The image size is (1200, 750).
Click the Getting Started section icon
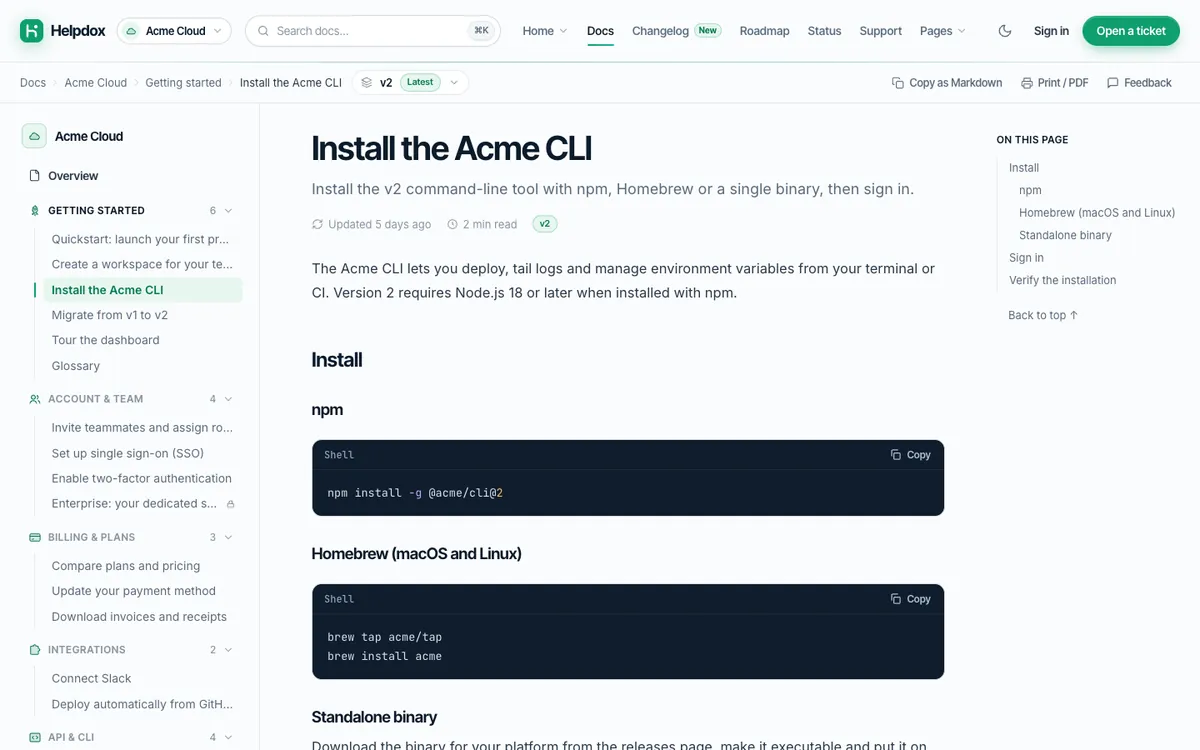pyautogui.click(x=35, y=211)
